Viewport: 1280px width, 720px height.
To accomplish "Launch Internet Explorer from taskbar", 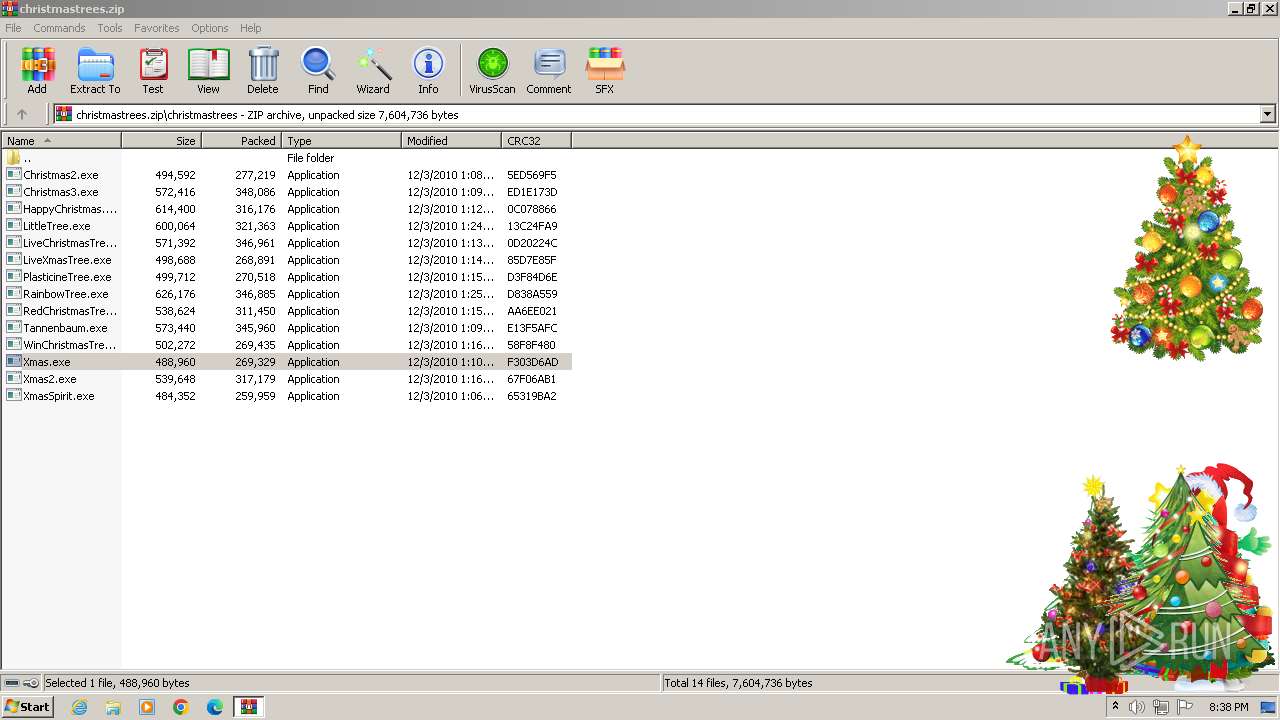I will pos(79,707).
